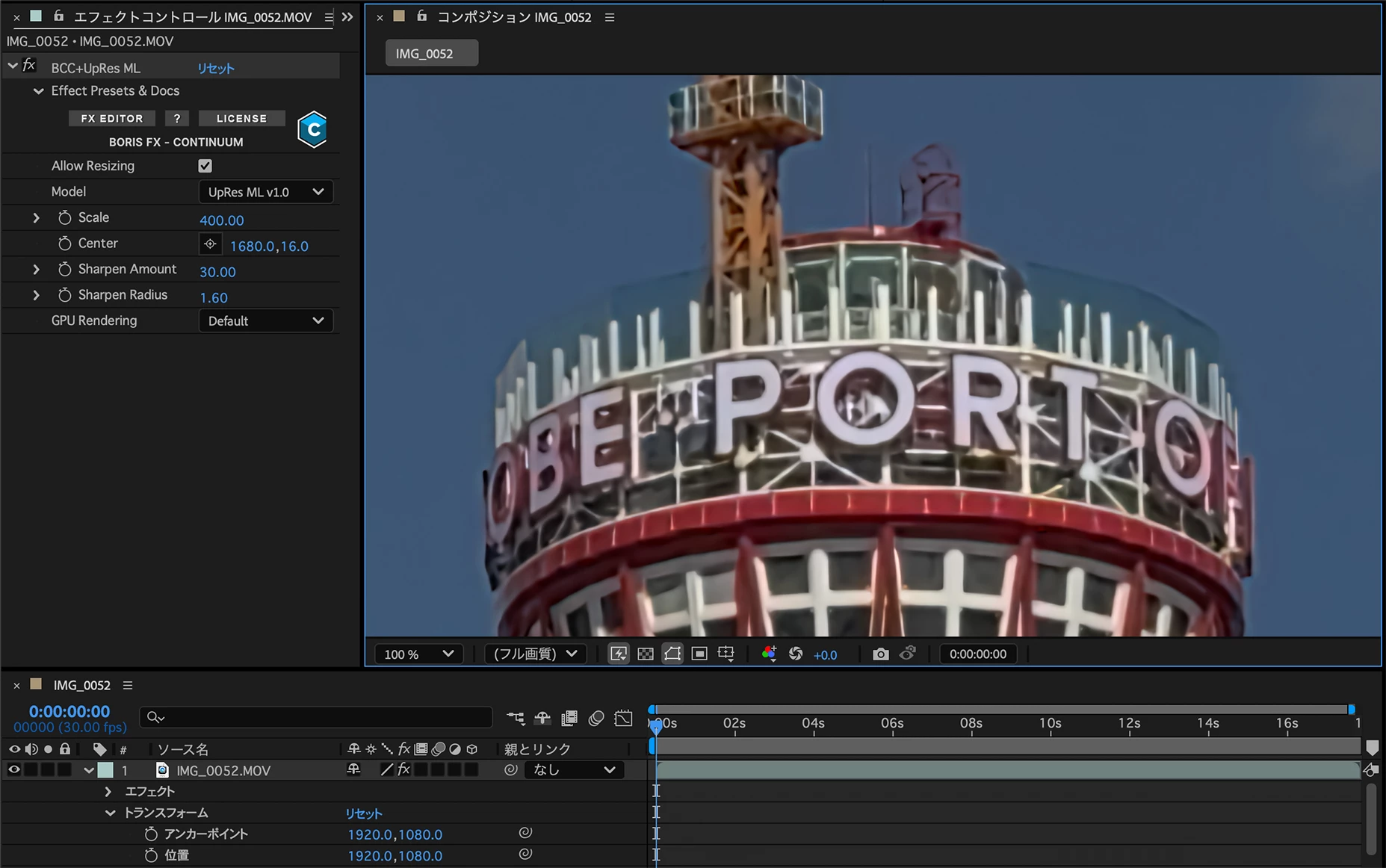Screen dimensions: 1386x868
Task: Open the エフェクトコントロール panel menu
Action: point(329,16)
